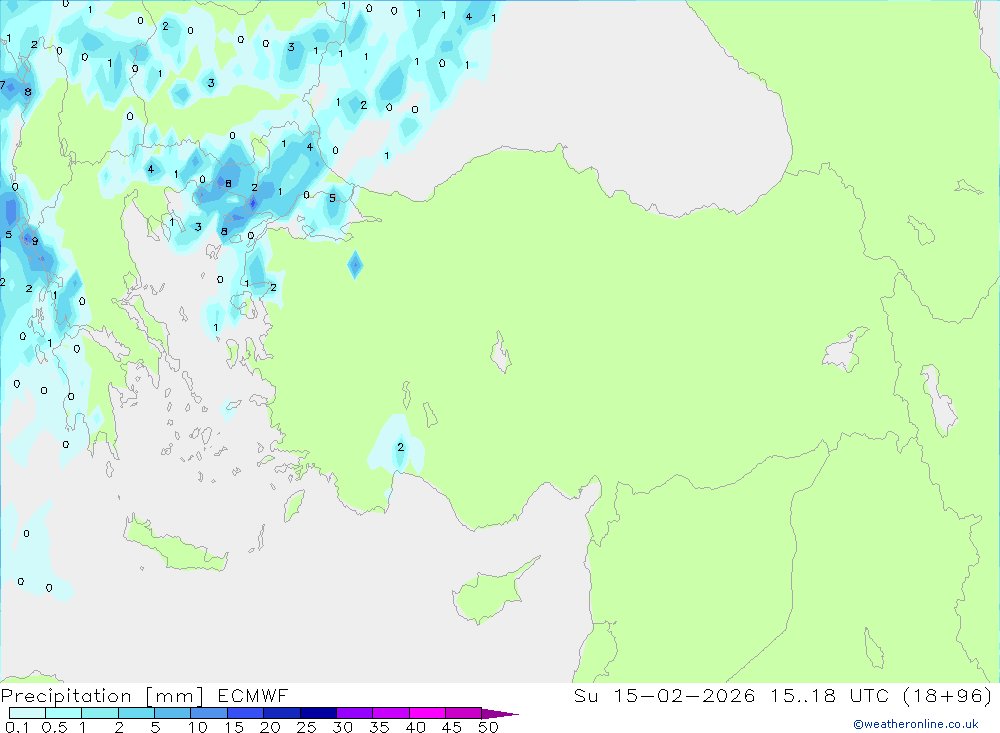
Task: Click the 'Precipitation [mm]' title text
Action: pos(102,696)
